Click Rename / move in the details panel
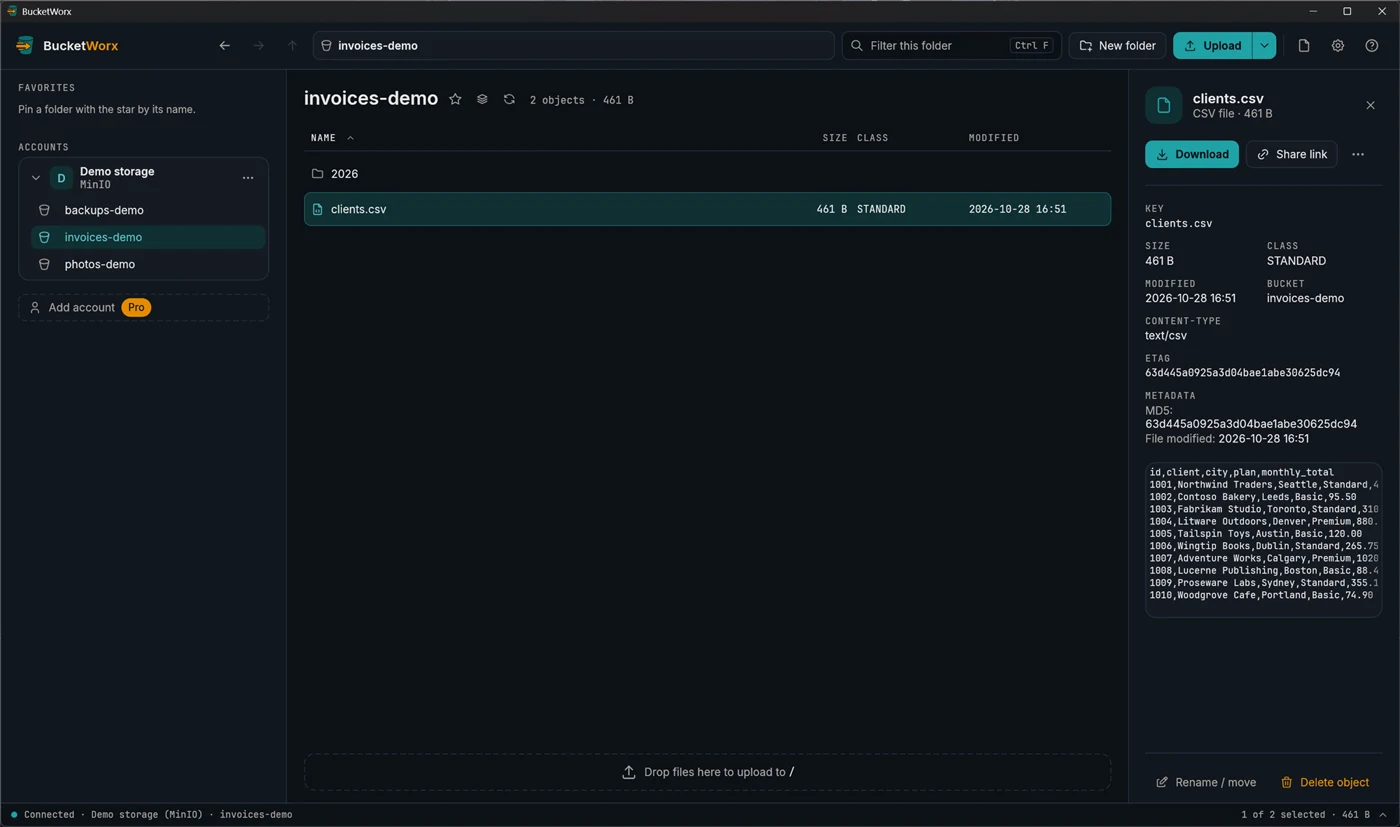Screen dimensions: 1400x827 click(x=1206, y=782)
